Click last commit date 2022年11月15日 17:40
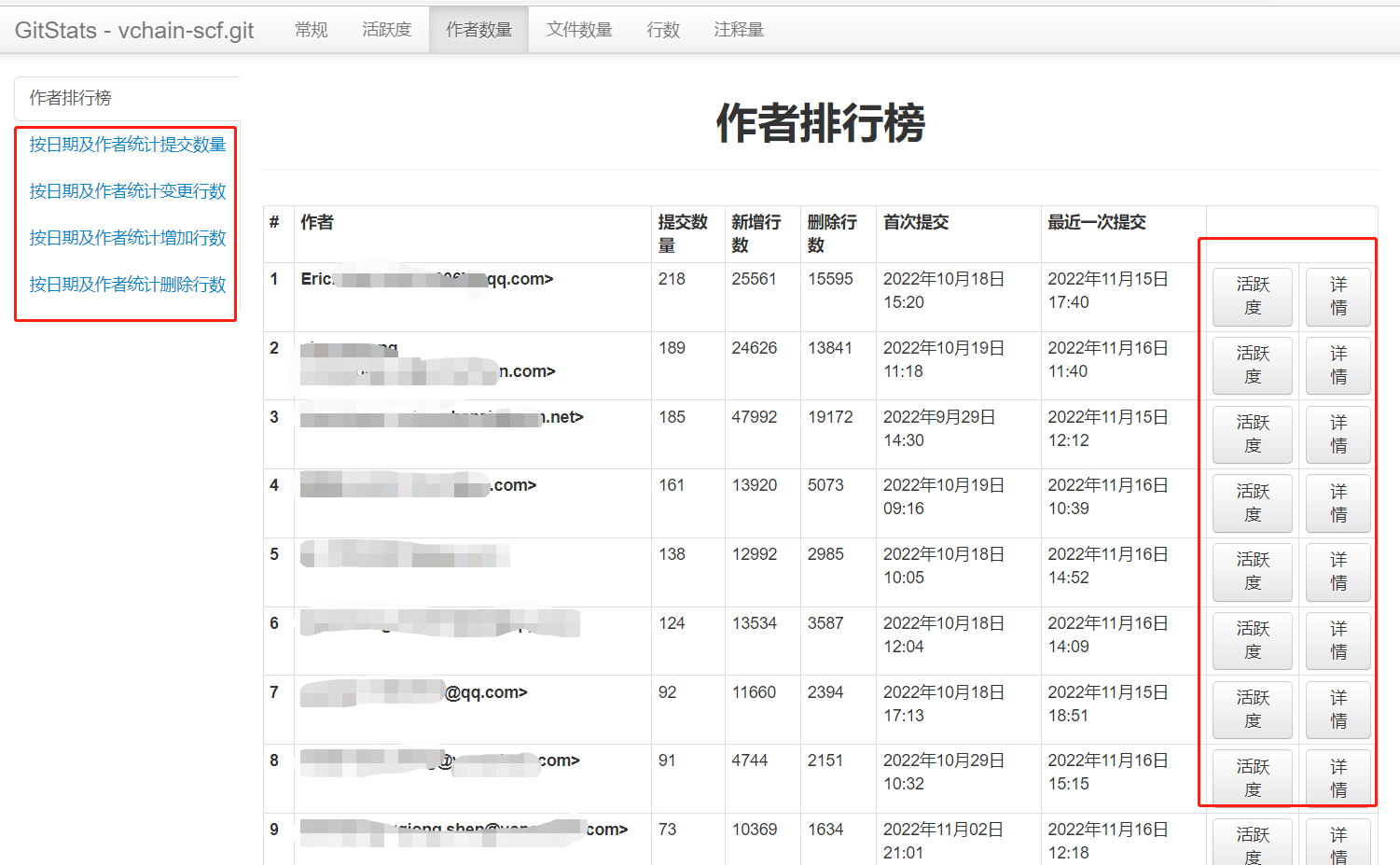The width and height of the screenshot is (1400, 865). coord(1108,290)
